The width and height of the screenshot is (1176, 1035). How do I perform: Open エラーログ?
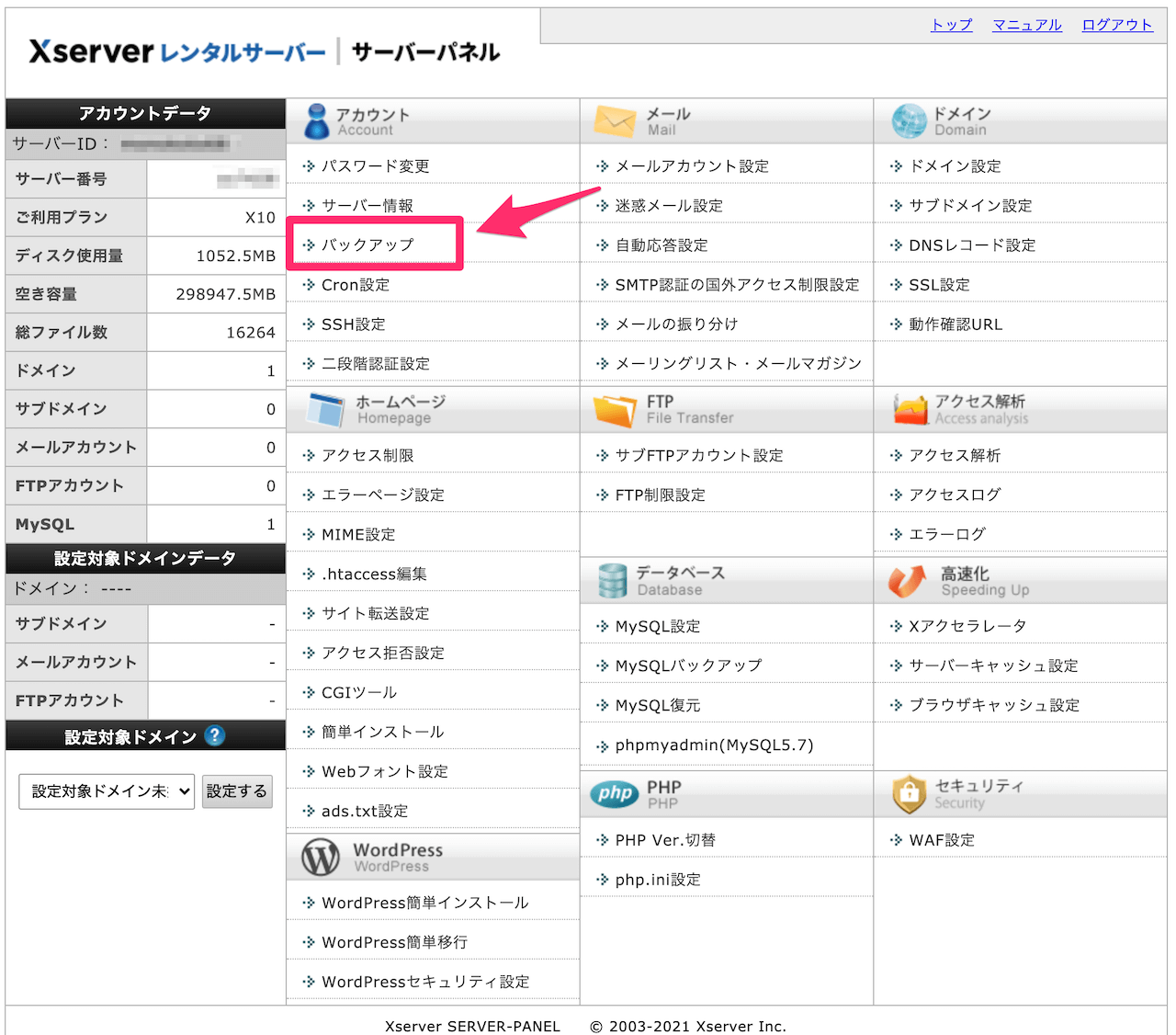coord(947,535)
